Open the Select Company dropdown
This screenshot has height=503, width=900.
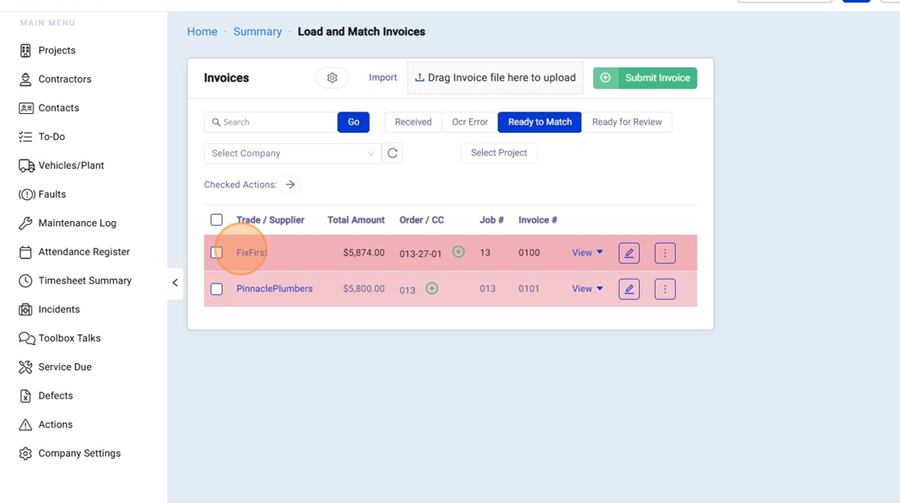292,153
